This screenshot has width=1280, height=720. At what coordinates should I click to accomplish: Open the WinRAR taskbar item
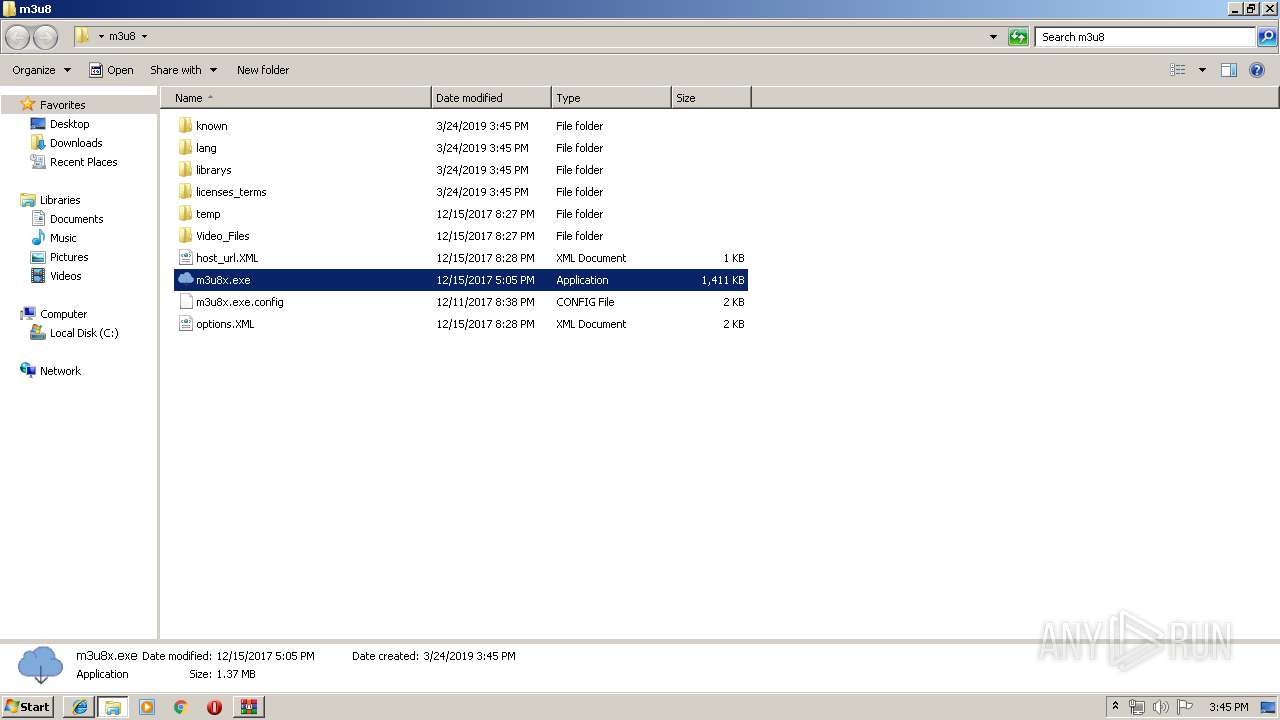pos(248,707)
